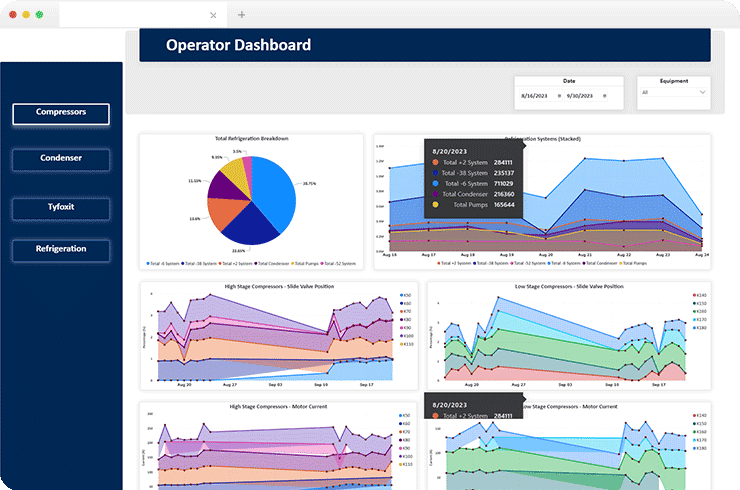The image size is (740, 490).
Task: Click the new browser tab plus icon
Action: (x=241, y=15)
